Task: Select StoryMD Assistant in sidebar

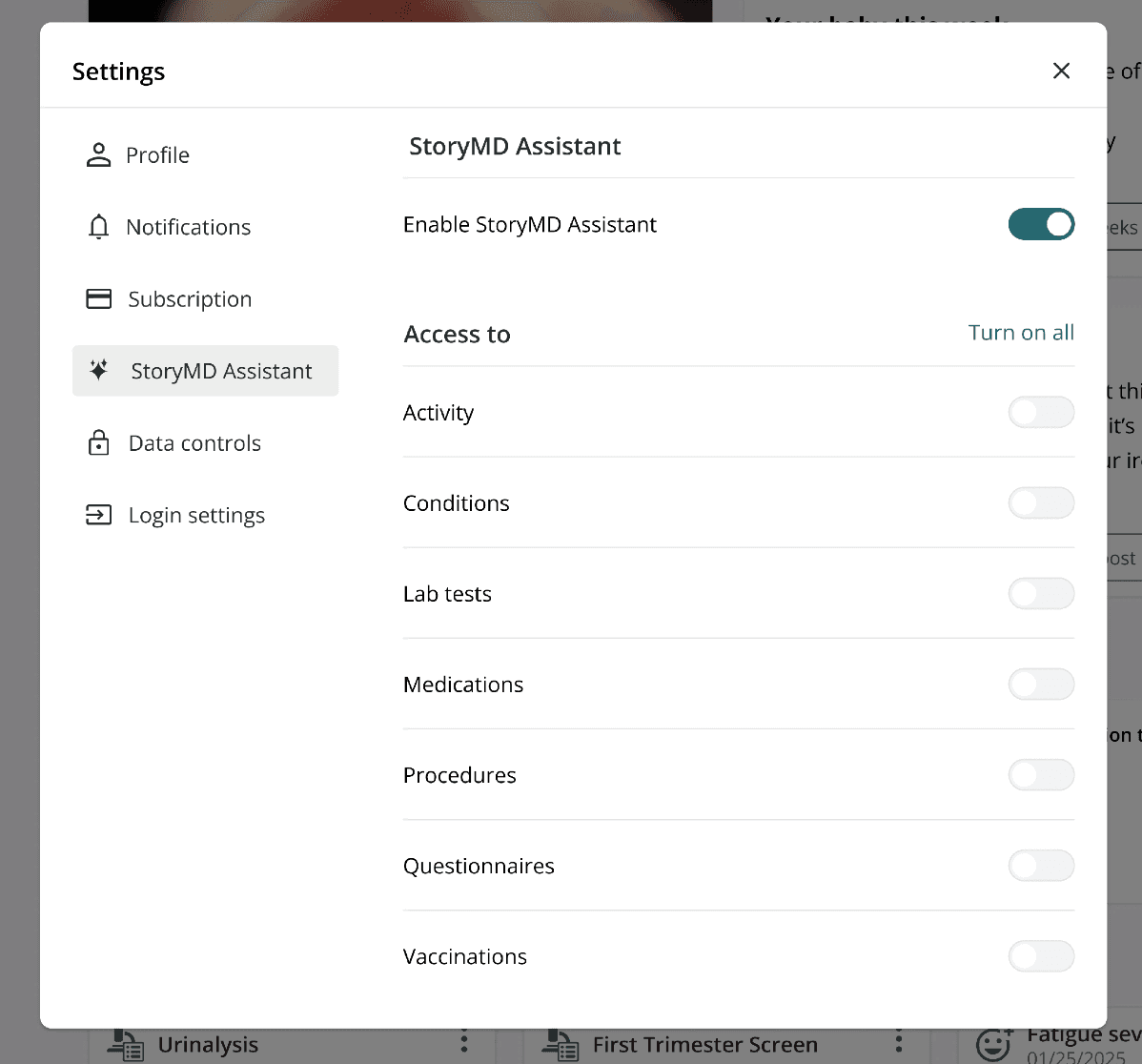Action: (x=205, y=371)
